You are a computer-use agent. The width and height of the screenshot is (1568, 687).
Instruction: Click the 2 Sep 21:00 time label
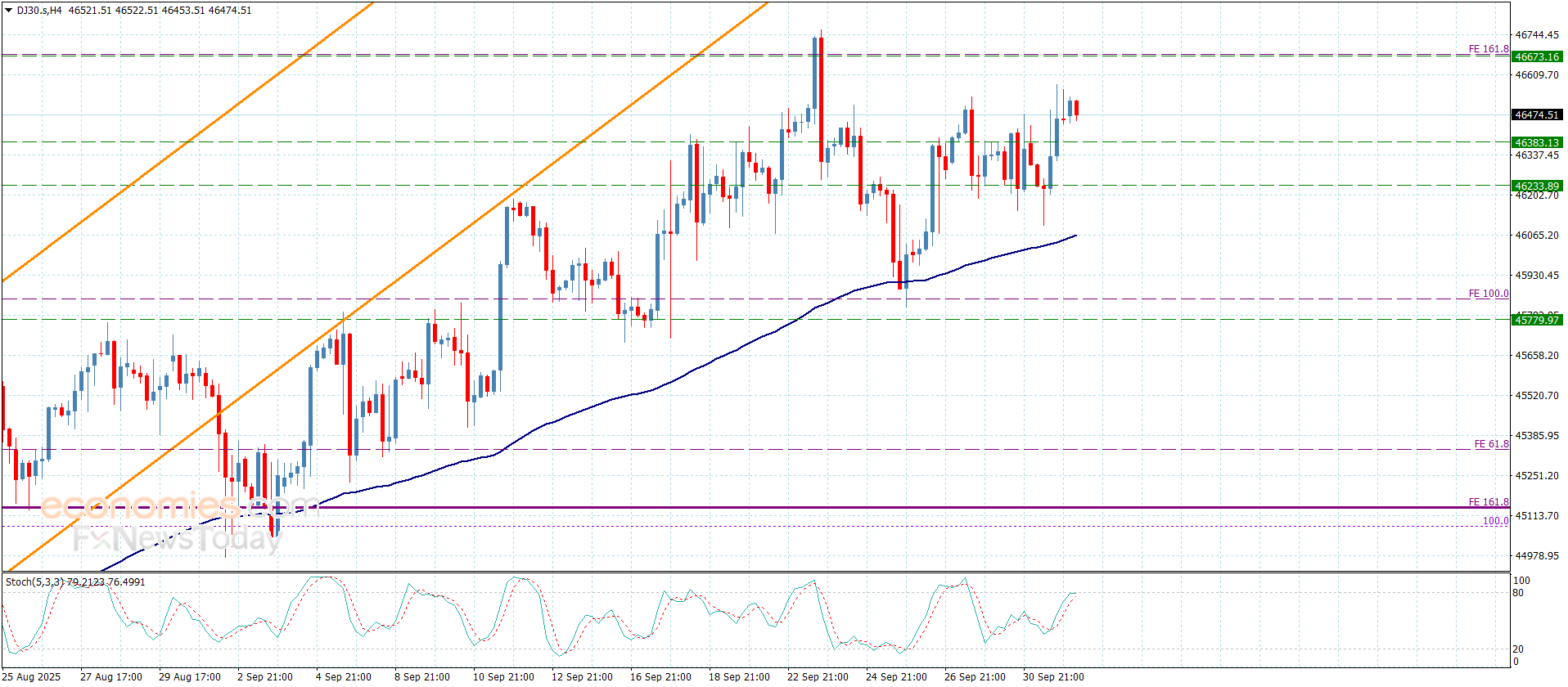click(265, 677)
